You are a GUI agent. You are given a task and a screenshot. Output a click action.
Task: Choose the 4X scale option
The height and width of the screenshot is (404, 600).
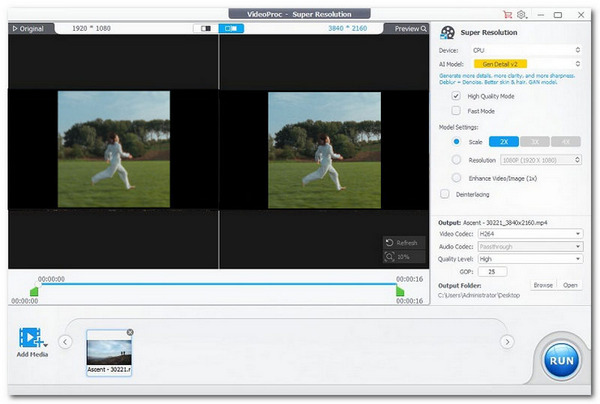coord(566,142)
